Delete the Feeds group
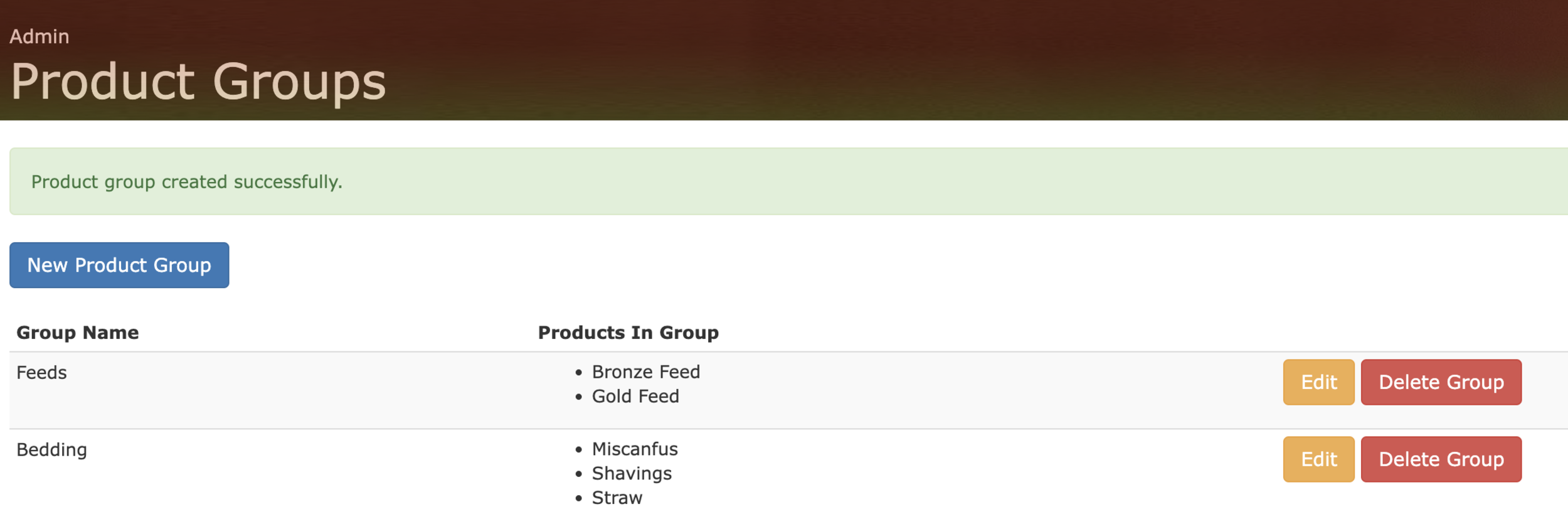Screen dimensions: 1568x529 [1441, 382]
